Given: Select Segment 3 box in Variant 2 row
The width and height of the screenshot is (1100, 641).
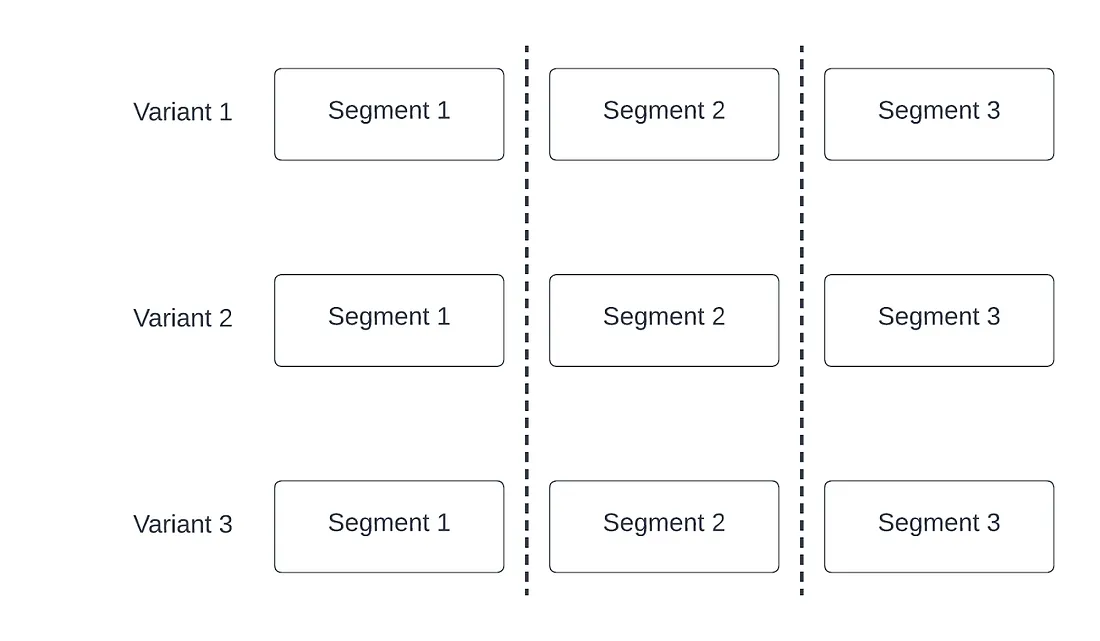Looking at the screenshot, I should tap(939, 320).
